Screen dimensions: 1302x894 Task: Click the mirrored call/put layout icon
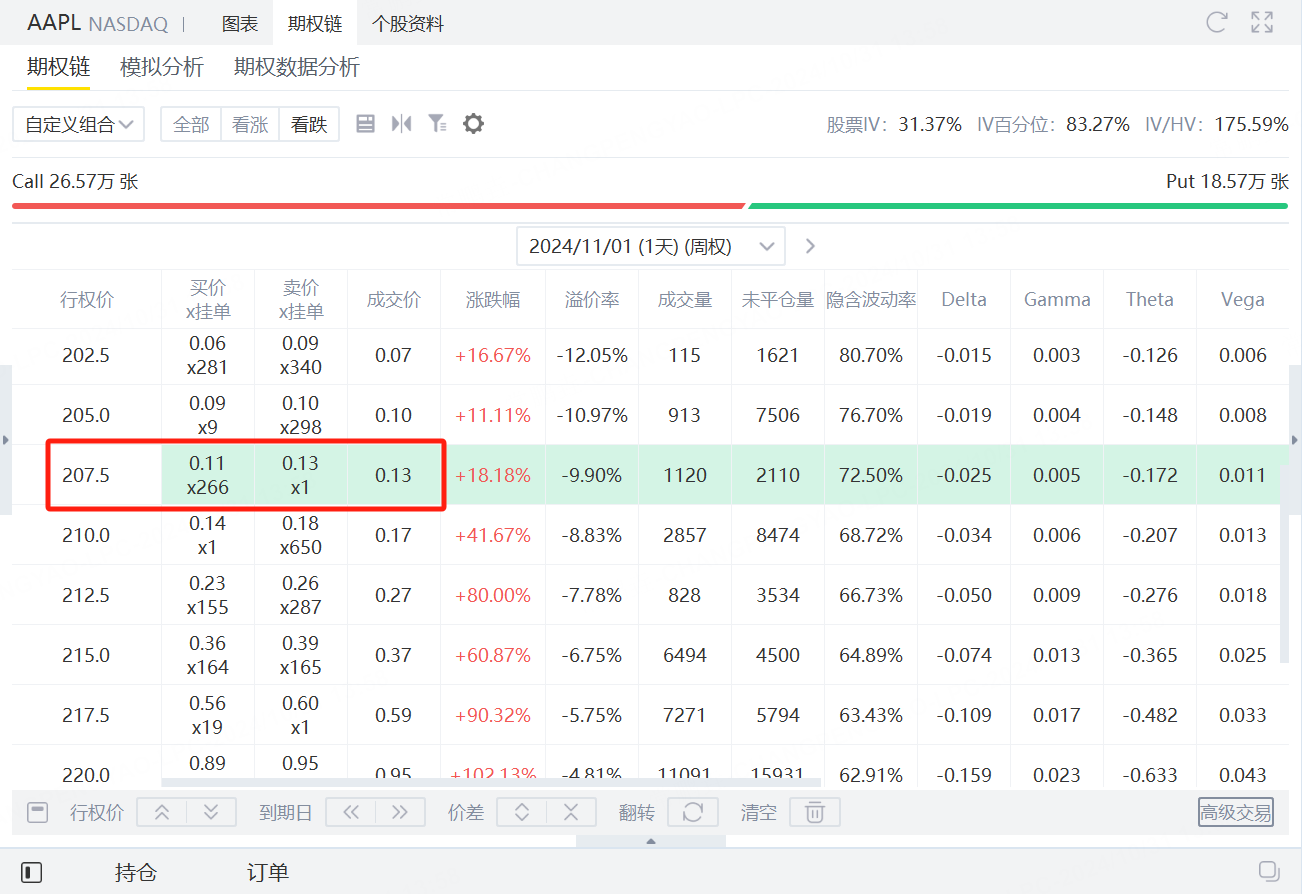[x=401, y=124]
